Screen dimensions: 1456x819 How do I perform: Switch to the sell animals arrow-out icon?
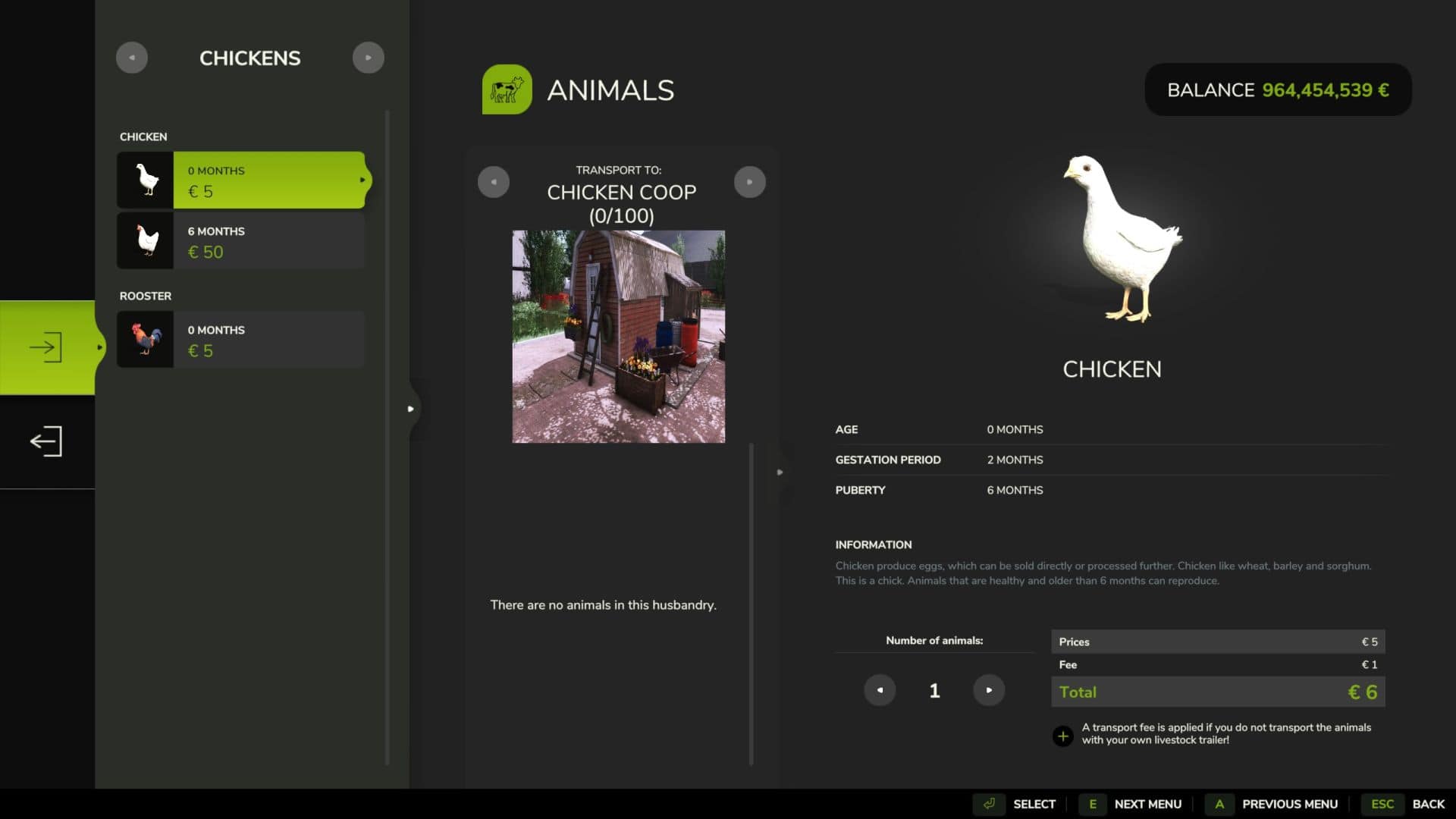[x=46, y=441]
